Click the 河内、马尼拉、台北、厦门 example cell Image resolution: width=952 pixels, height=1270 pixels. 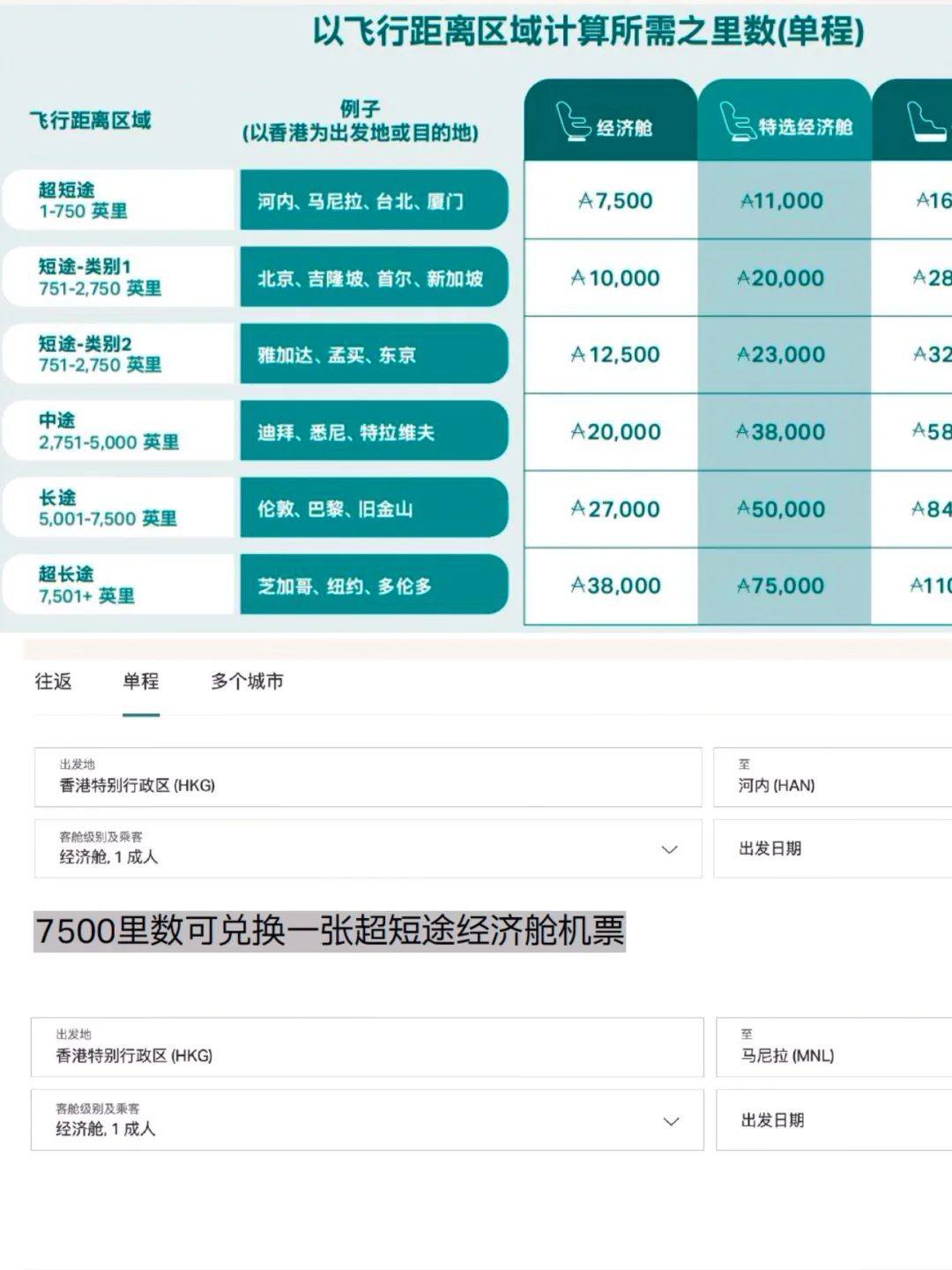[x=373, y=201]
